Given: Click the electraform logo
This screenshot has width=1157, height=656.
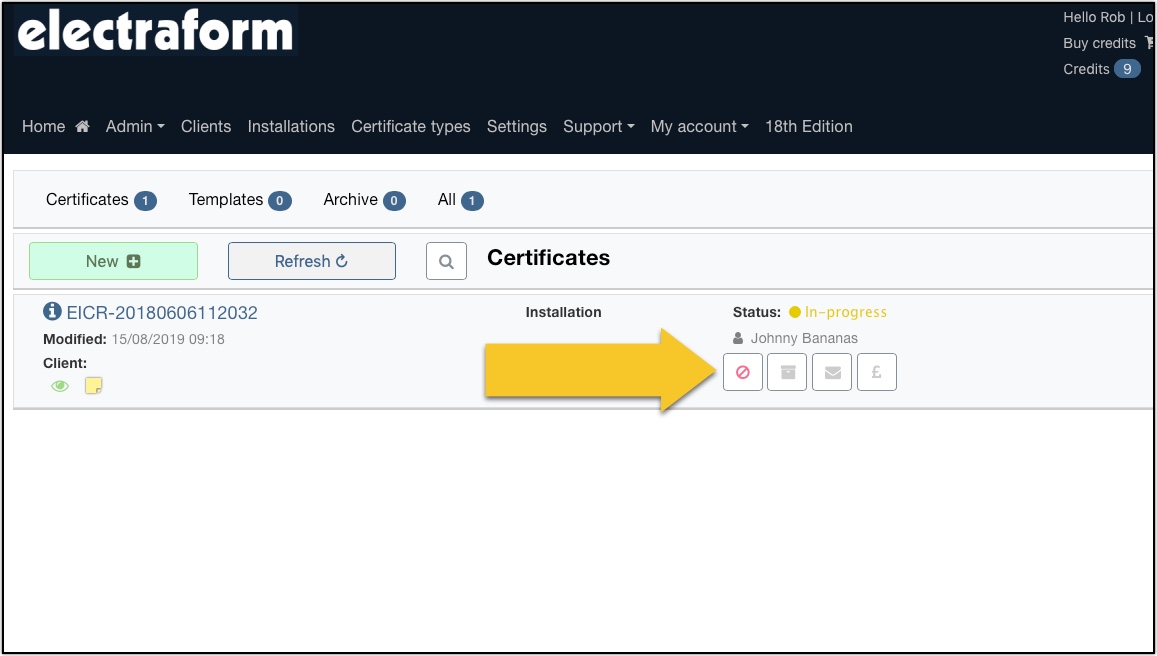Looking at the screenshot, I should click(156, 31).
